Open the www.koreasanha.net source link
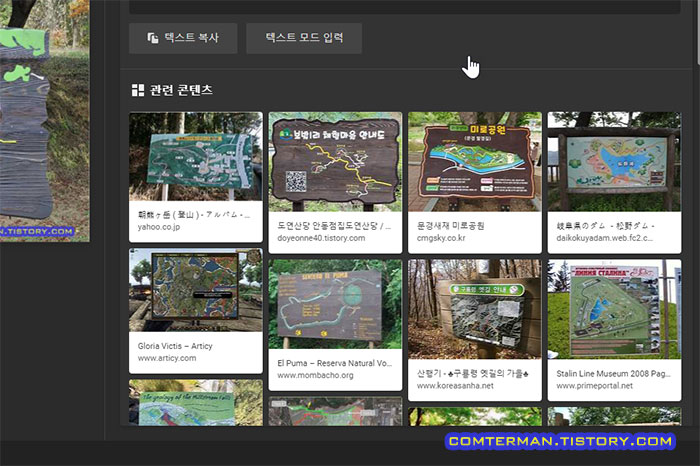Viewport: 700px width, 466px height. point(455,386)
